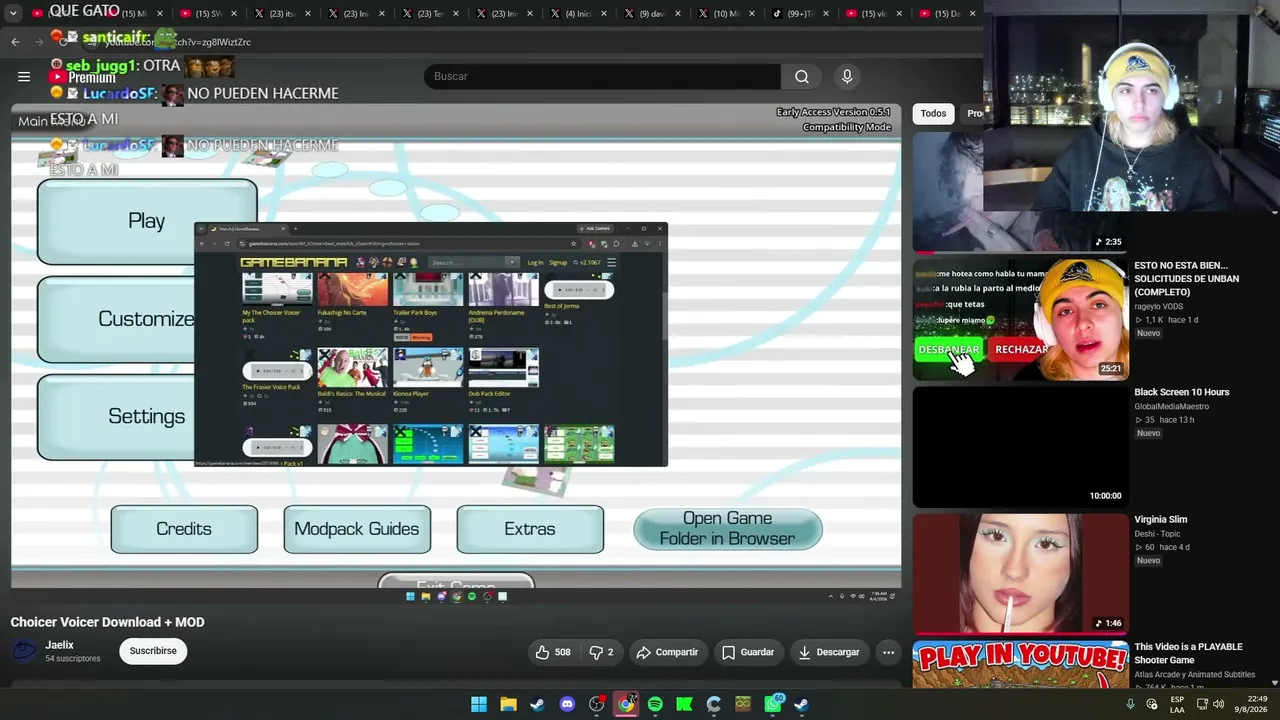Select the Todos filter chip

coord(933,114)
